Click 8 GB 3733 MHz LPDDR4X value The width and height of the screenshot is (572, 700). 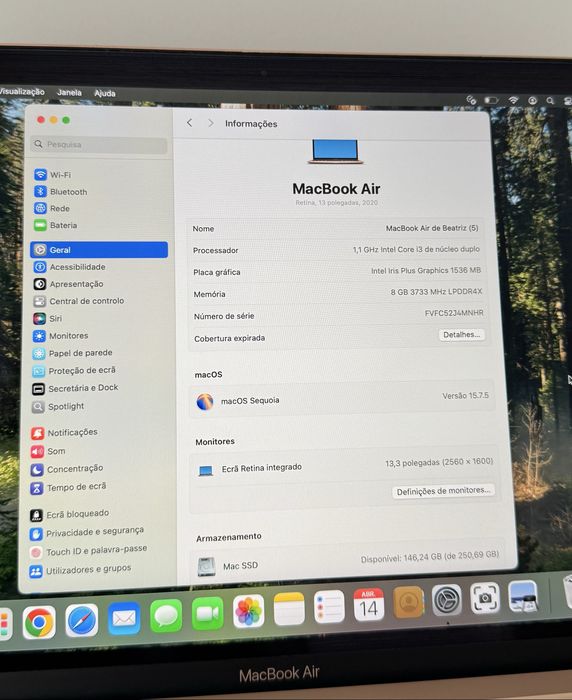pos(436,292)
